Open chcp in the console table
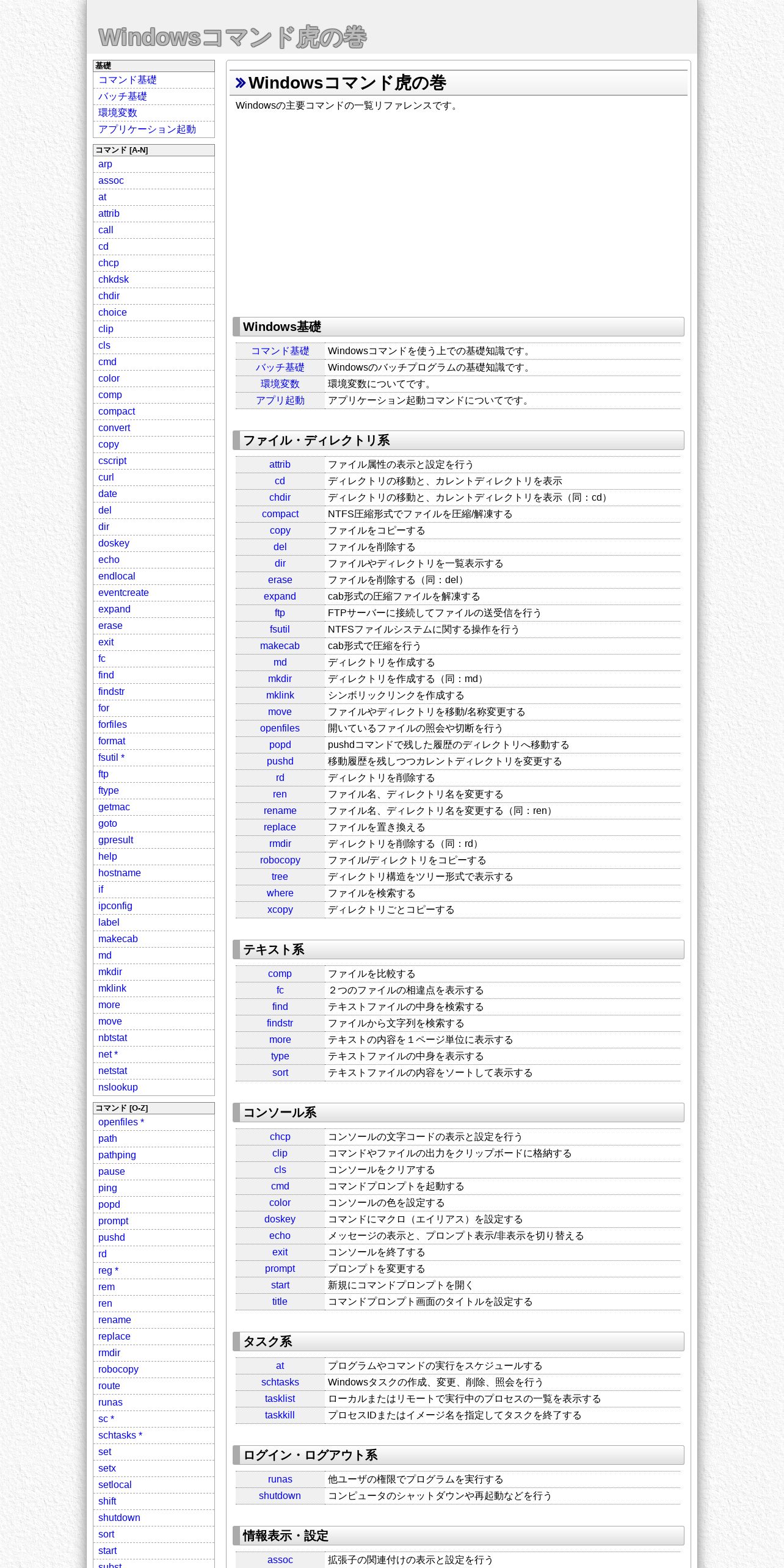Screen dimensions: 784x1568 pyautogui.click(x=280, y=1137)
